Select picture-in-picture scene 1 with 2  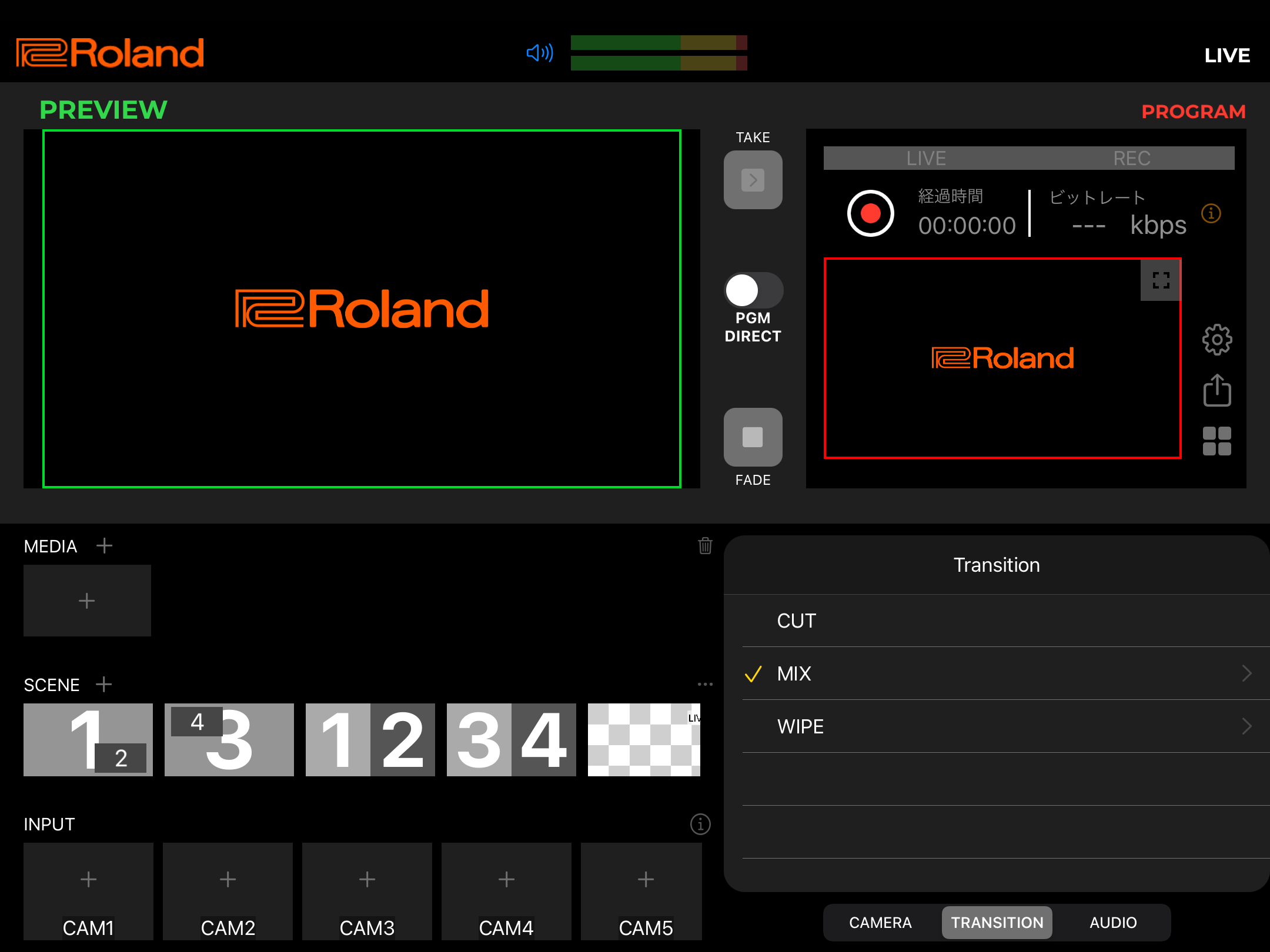point(88,740)
